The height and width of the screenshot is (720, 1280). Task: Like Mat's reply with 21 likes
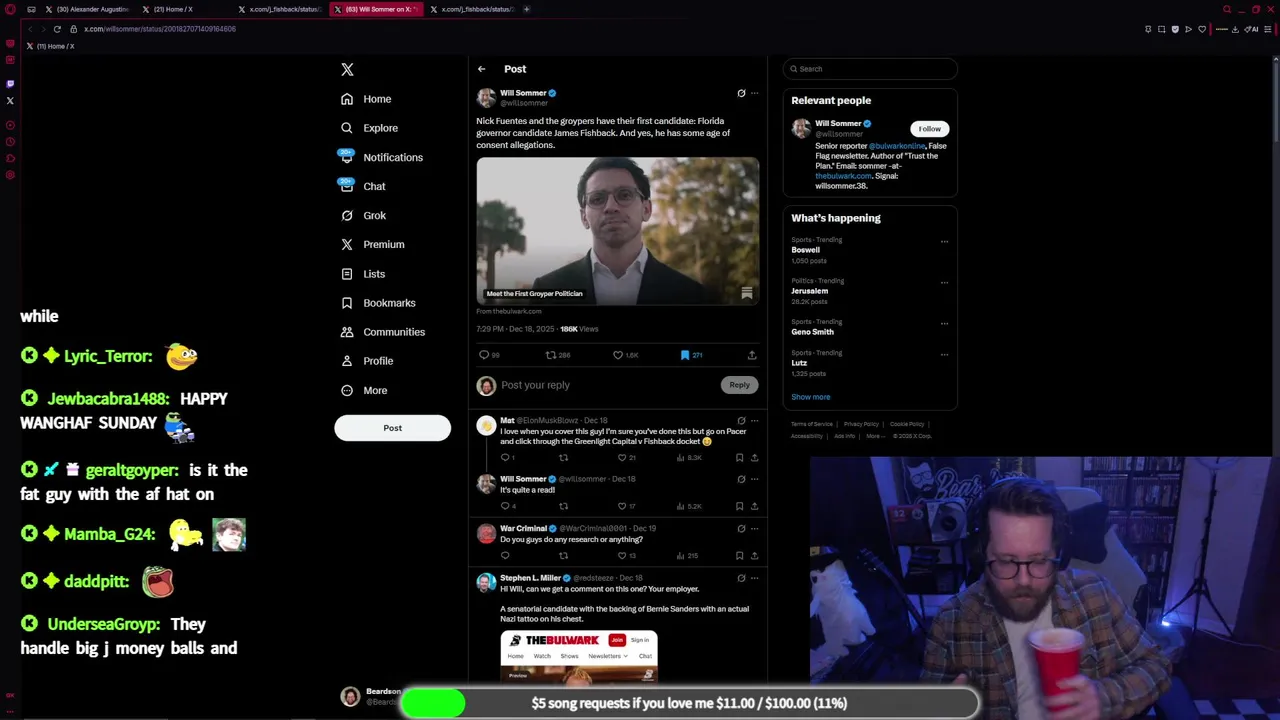[627, 458]
